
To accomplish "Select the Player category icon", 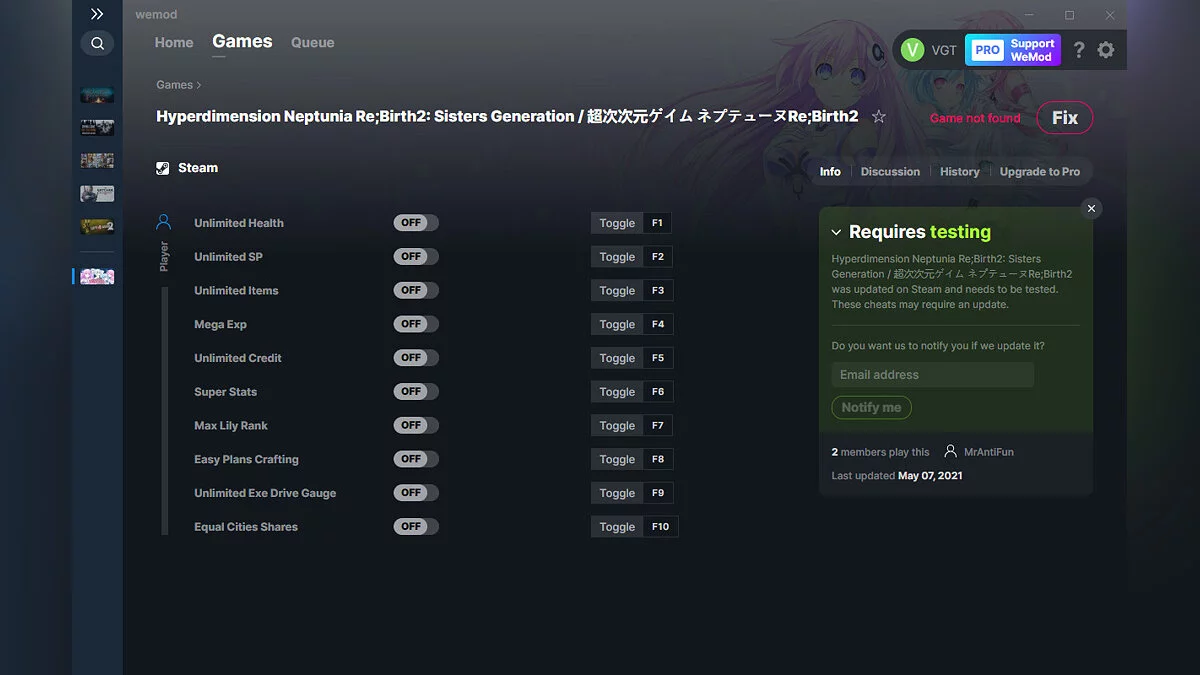I will (164, 222).
